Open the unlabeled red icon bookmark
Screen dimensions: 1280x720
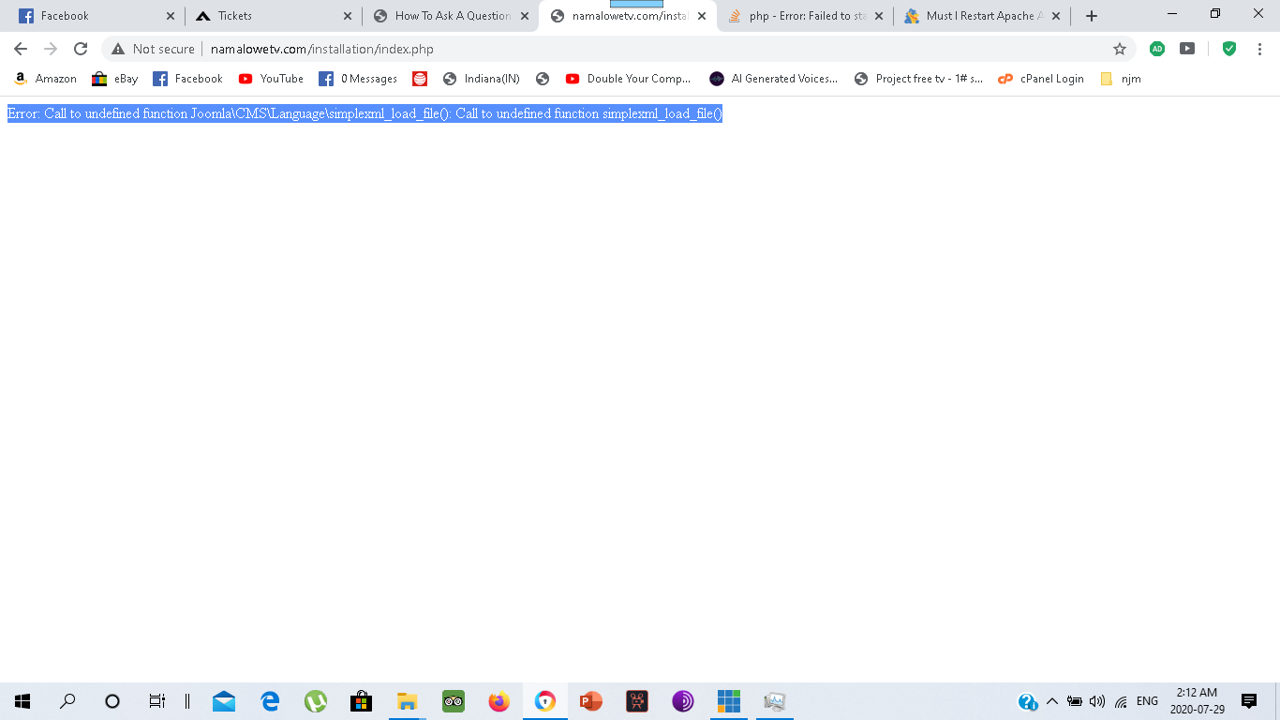(420, 79)
